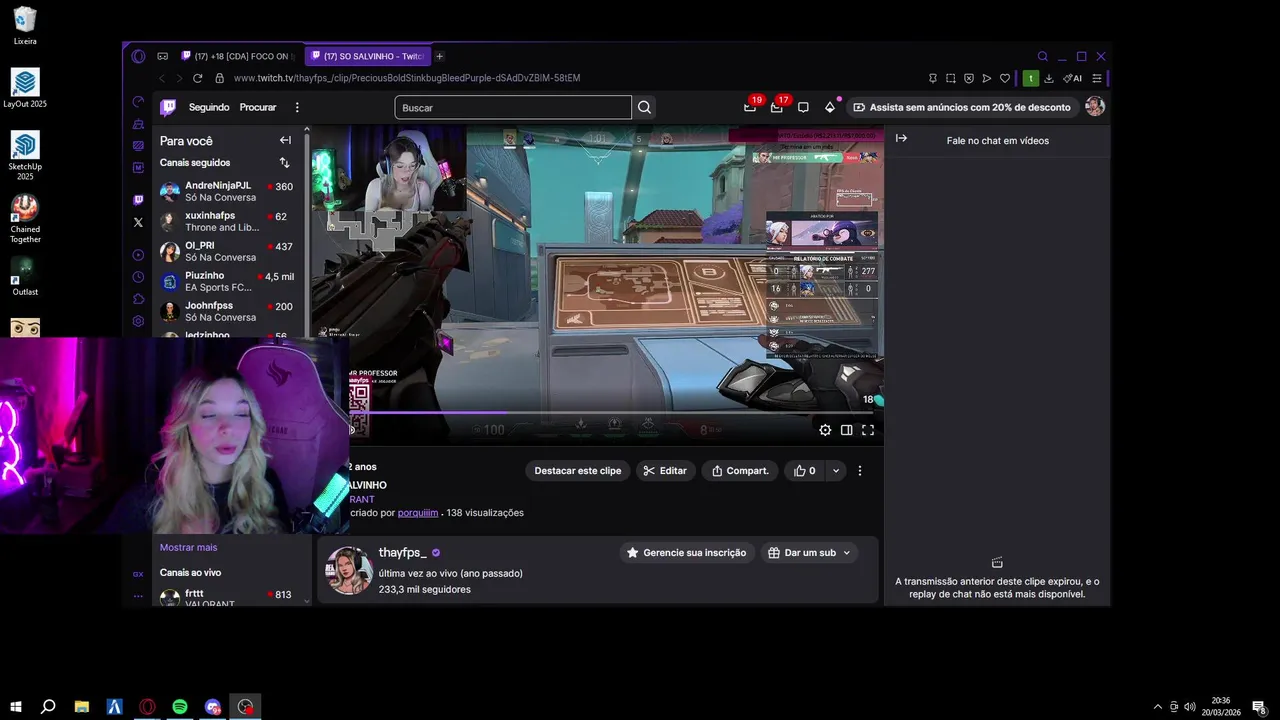Open the xuxinhafps channel
The image size is (1280, 720).
(230, 221)
